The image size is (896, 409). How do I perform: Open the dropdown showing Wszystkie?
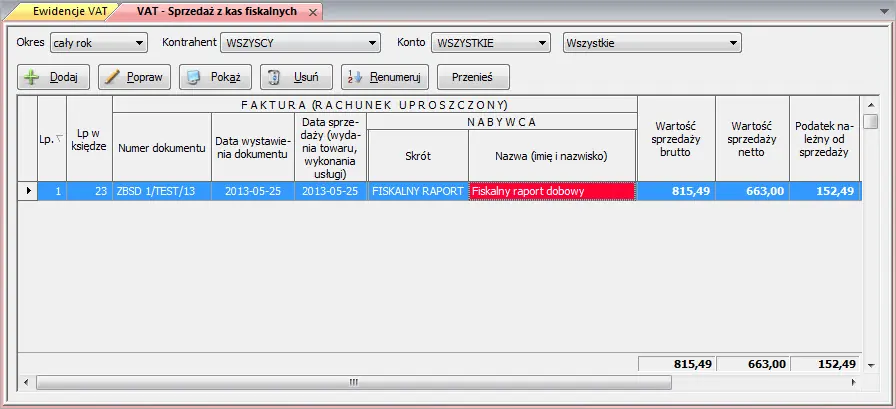[x=652, y=42]
